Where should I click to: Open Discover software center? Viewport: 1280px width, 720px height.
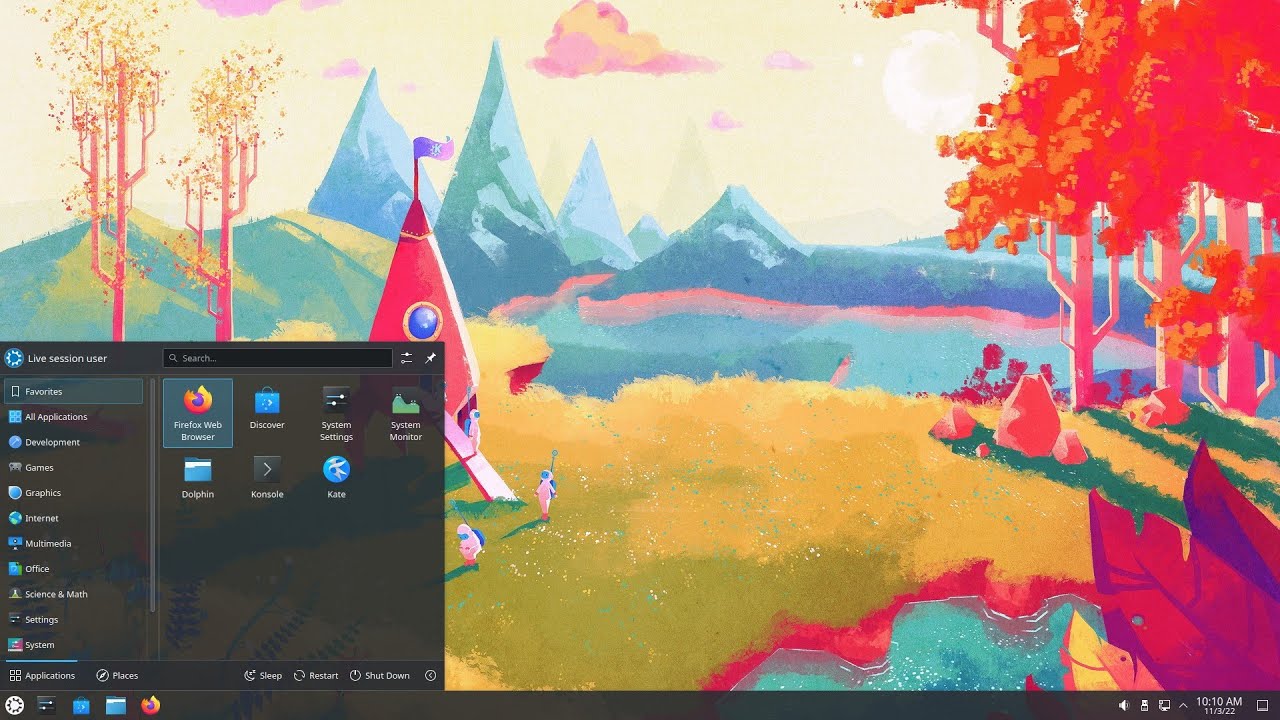pyautogui.click(x=267, y=413)
